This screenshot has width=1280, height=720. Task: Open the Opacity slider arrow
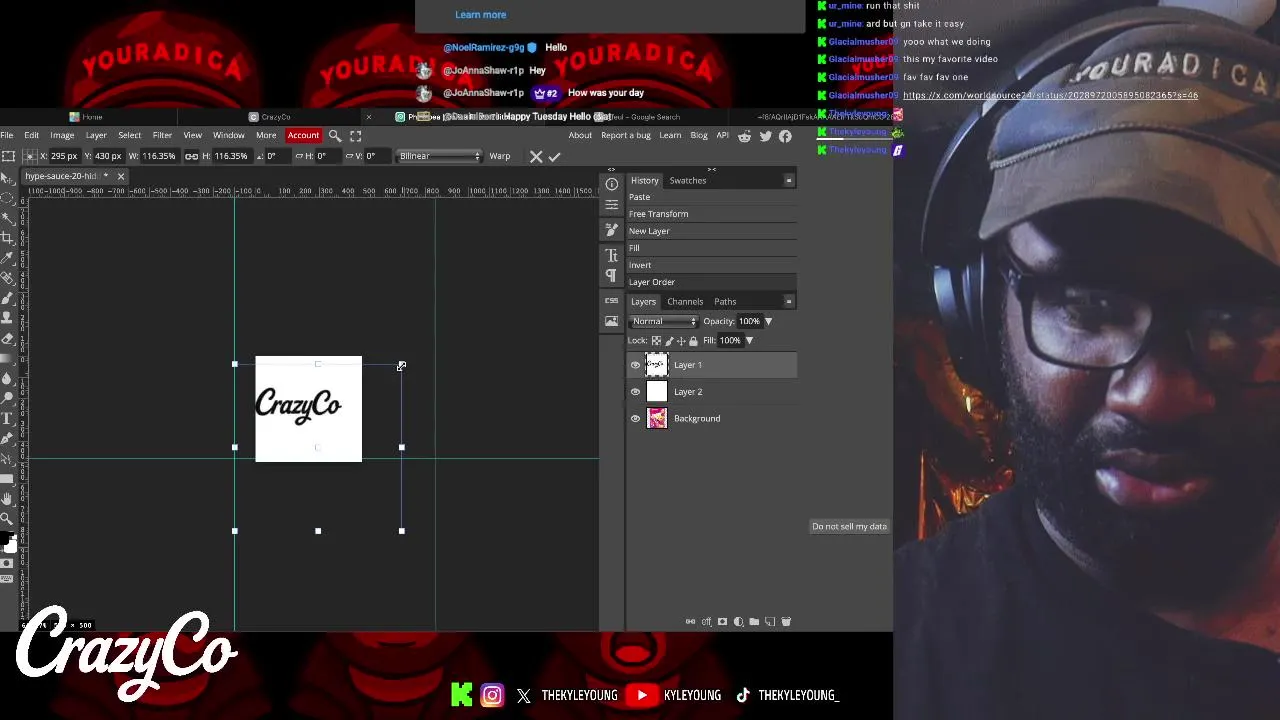768,321
